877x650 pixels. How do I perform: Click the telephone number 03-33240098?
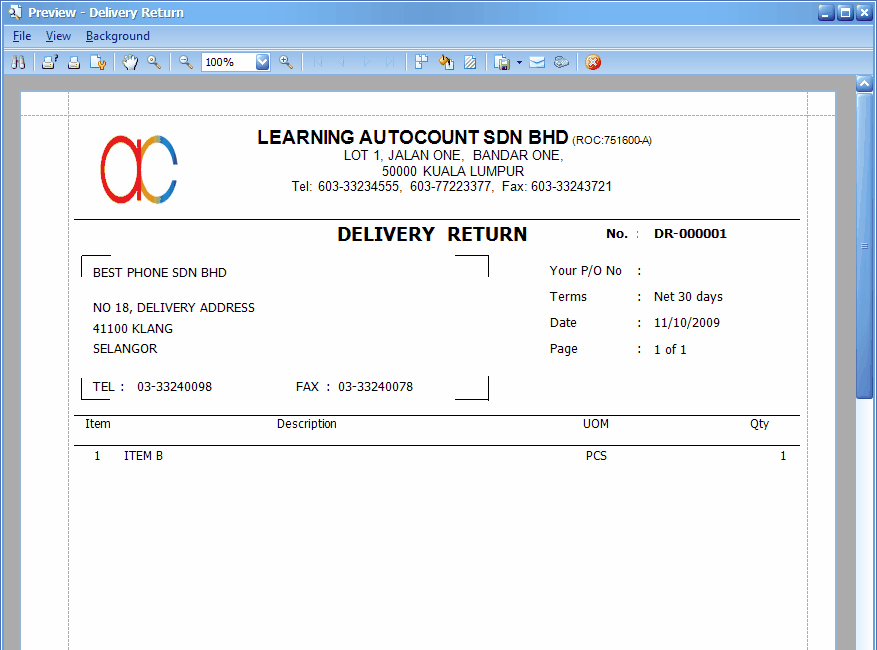pyautogui.click(x=175, y=387)
